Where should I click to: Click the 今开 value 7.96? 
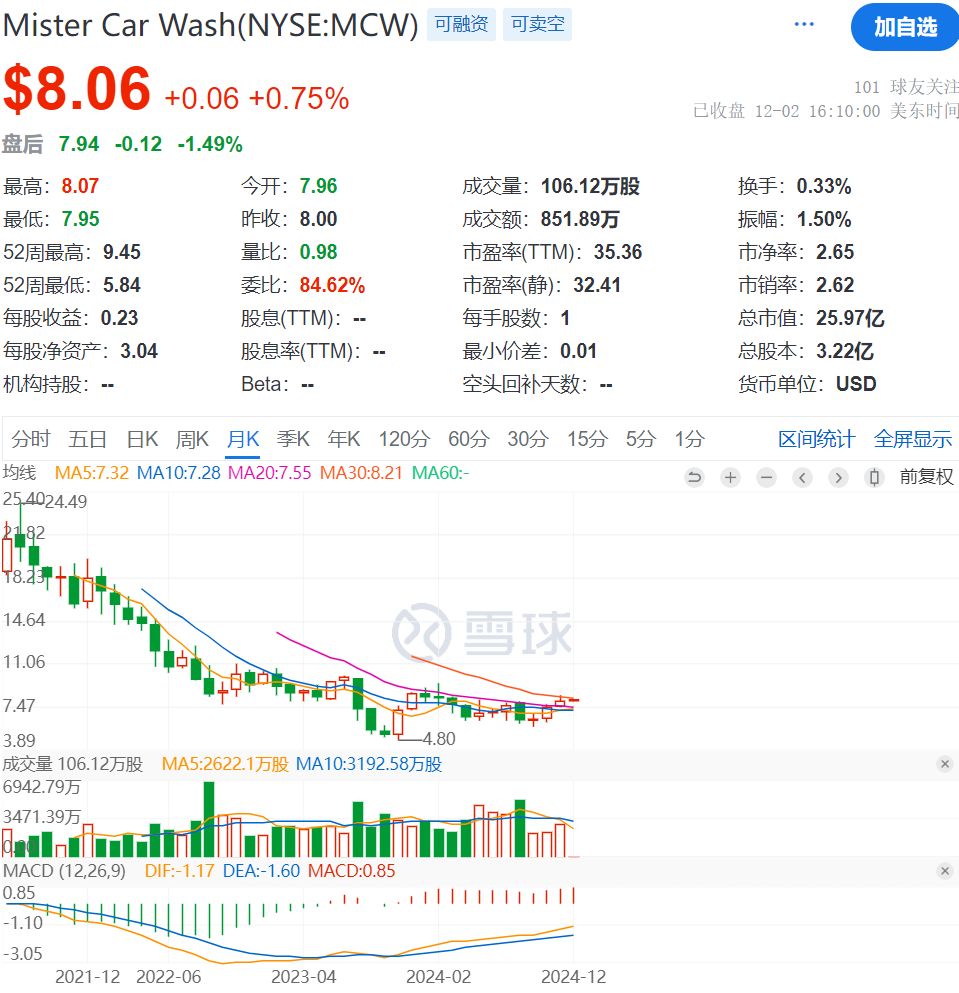(318, 186)
